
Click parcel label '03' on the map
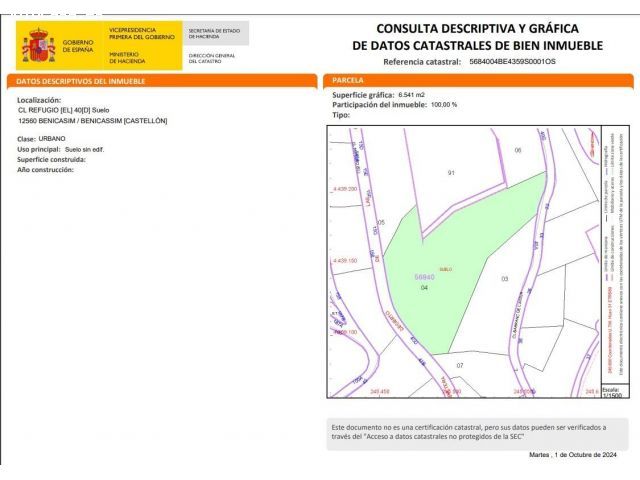point(505,279)
